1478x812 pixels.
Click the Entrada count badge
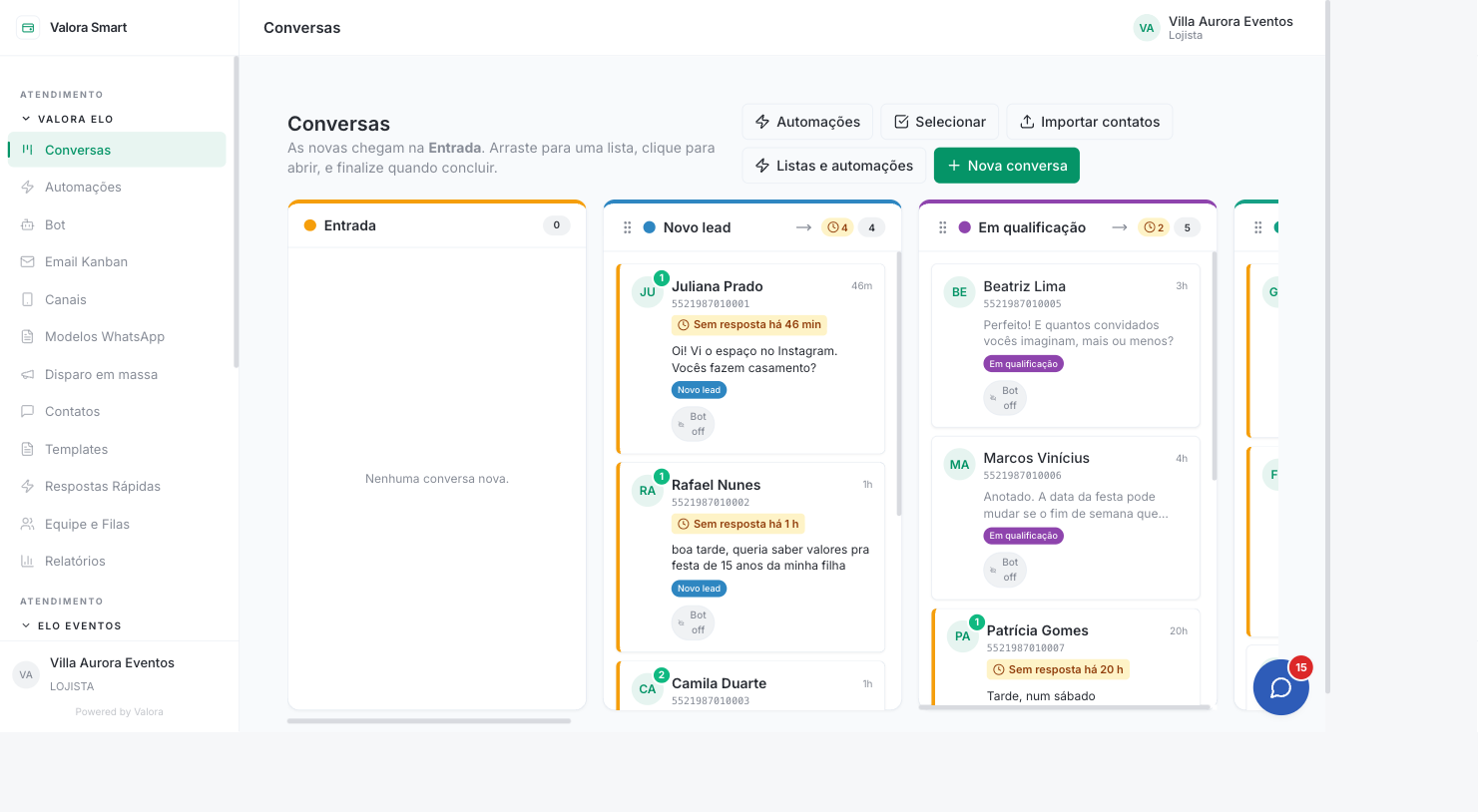click(557, 225)
